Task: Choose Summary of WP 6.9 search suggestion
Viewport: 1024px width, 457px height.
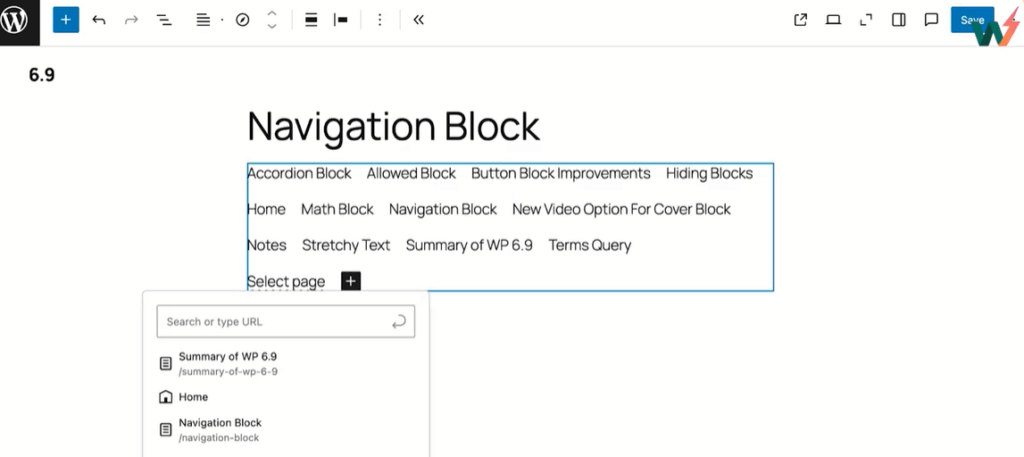Action: coord(286,364)
